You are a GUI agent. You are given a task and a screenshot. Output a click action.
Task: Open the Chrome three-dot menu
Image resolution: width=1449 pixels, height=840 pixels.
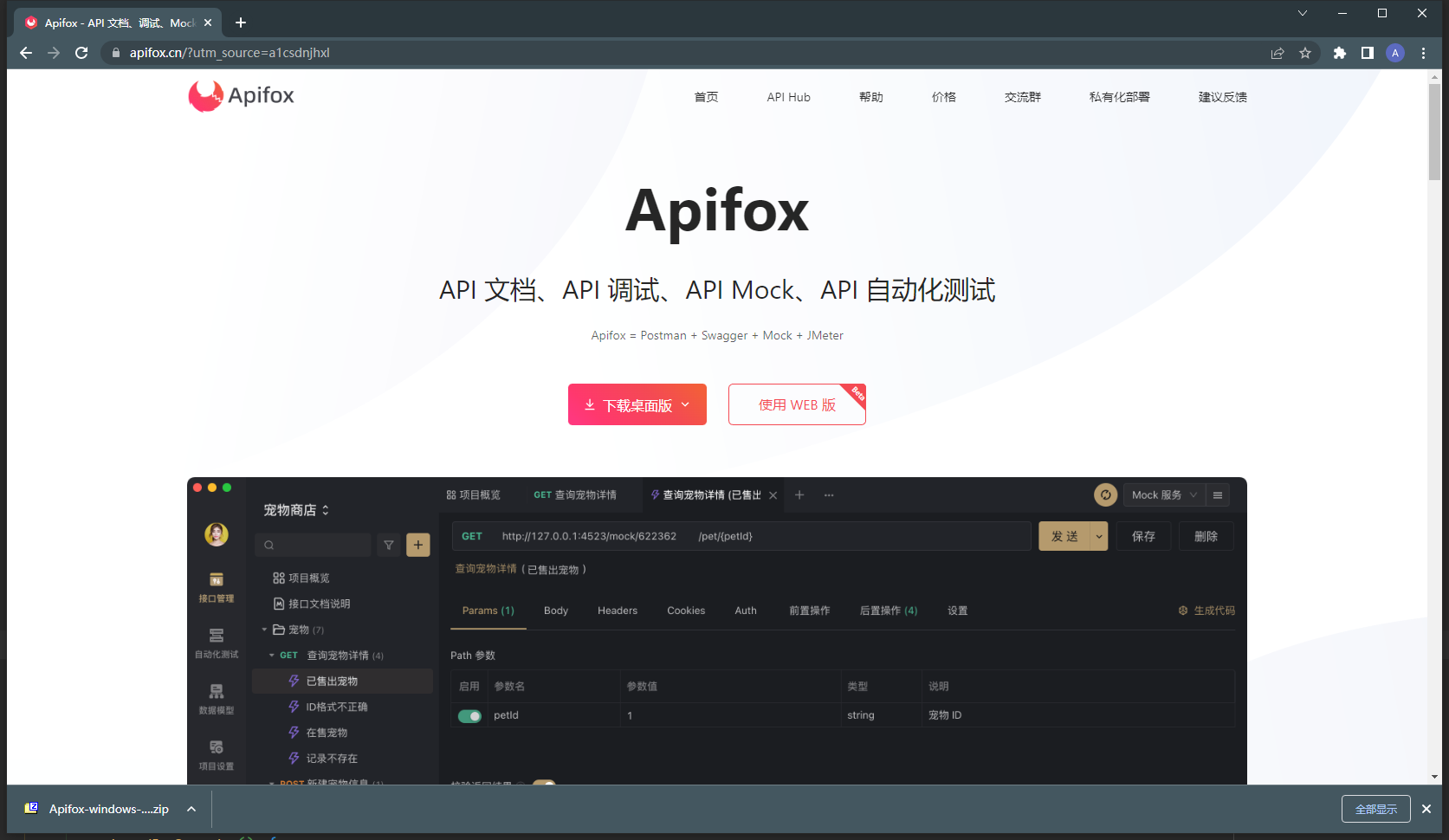pyautogui.click(x=1423, y=53)
